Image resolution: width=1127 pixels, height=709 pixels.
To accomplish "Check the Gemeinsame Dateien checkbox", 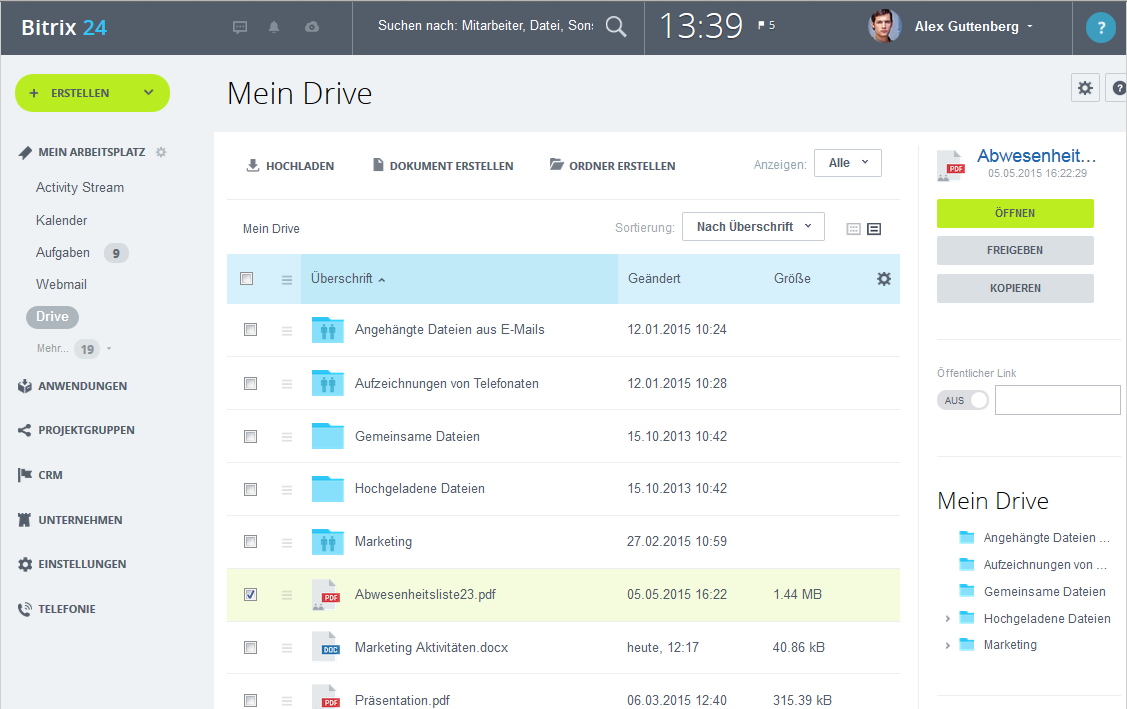I will coord(250,436).
